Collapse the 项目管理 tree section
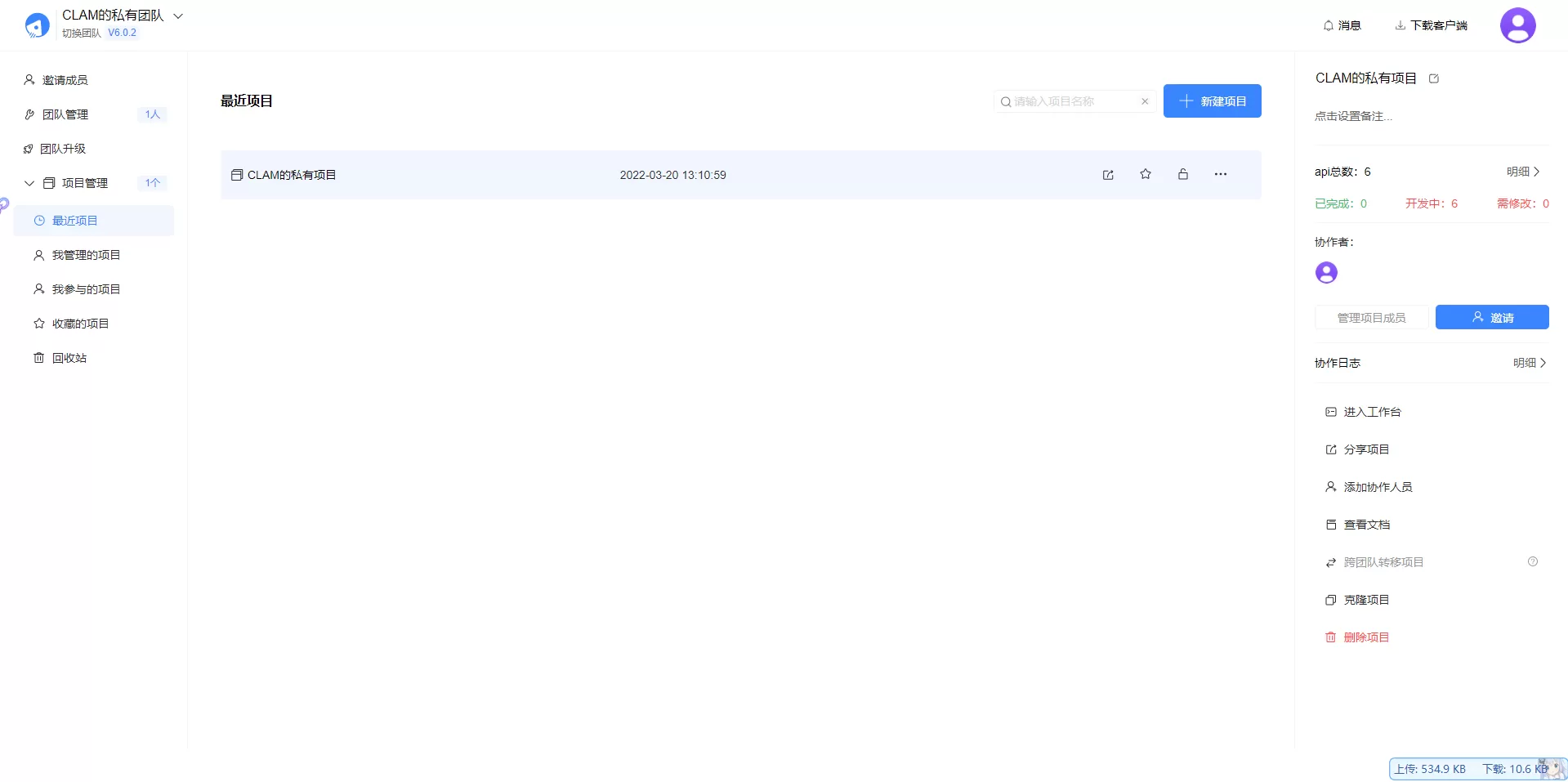 click(29, 183)
